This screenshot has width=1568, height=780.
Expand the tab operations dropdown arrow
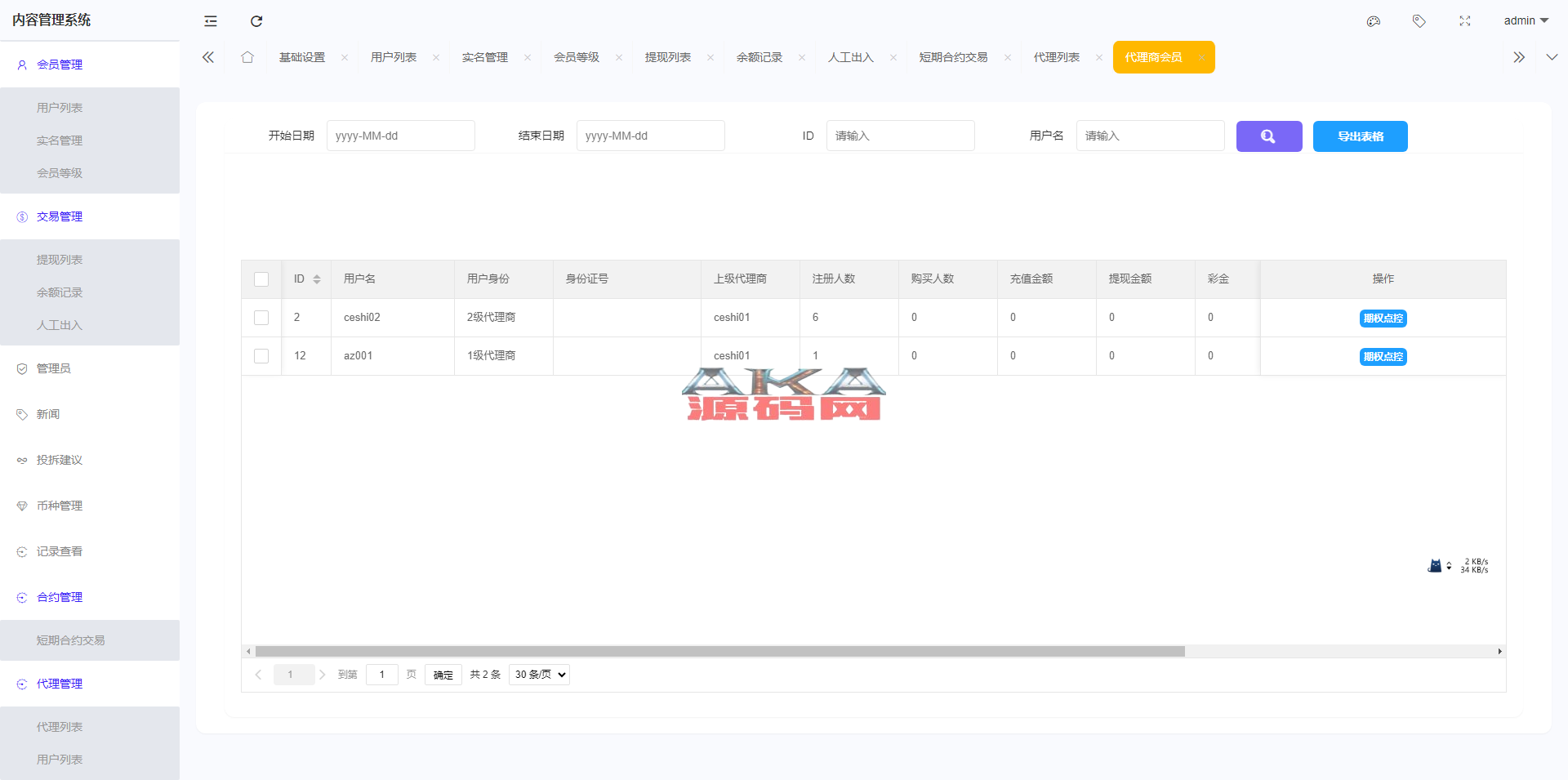1552,57
